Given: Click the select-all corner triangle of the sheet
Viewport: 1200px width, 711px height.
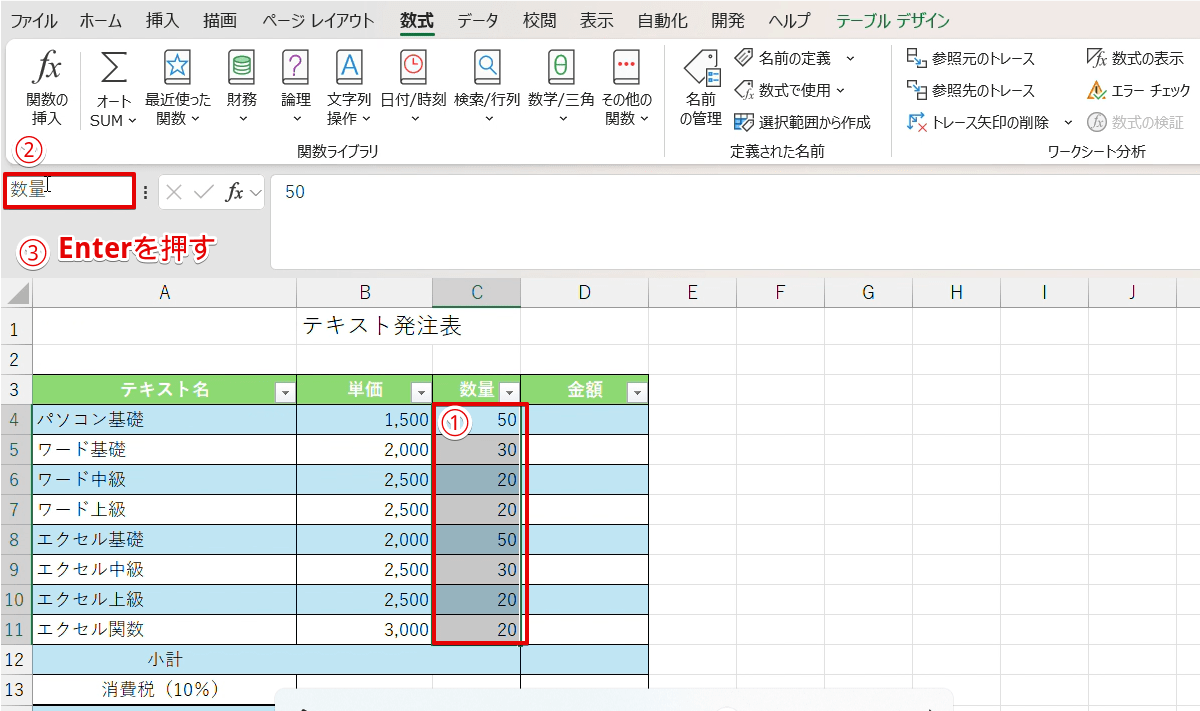Looking at the screenshot, I should click(16, 292).
